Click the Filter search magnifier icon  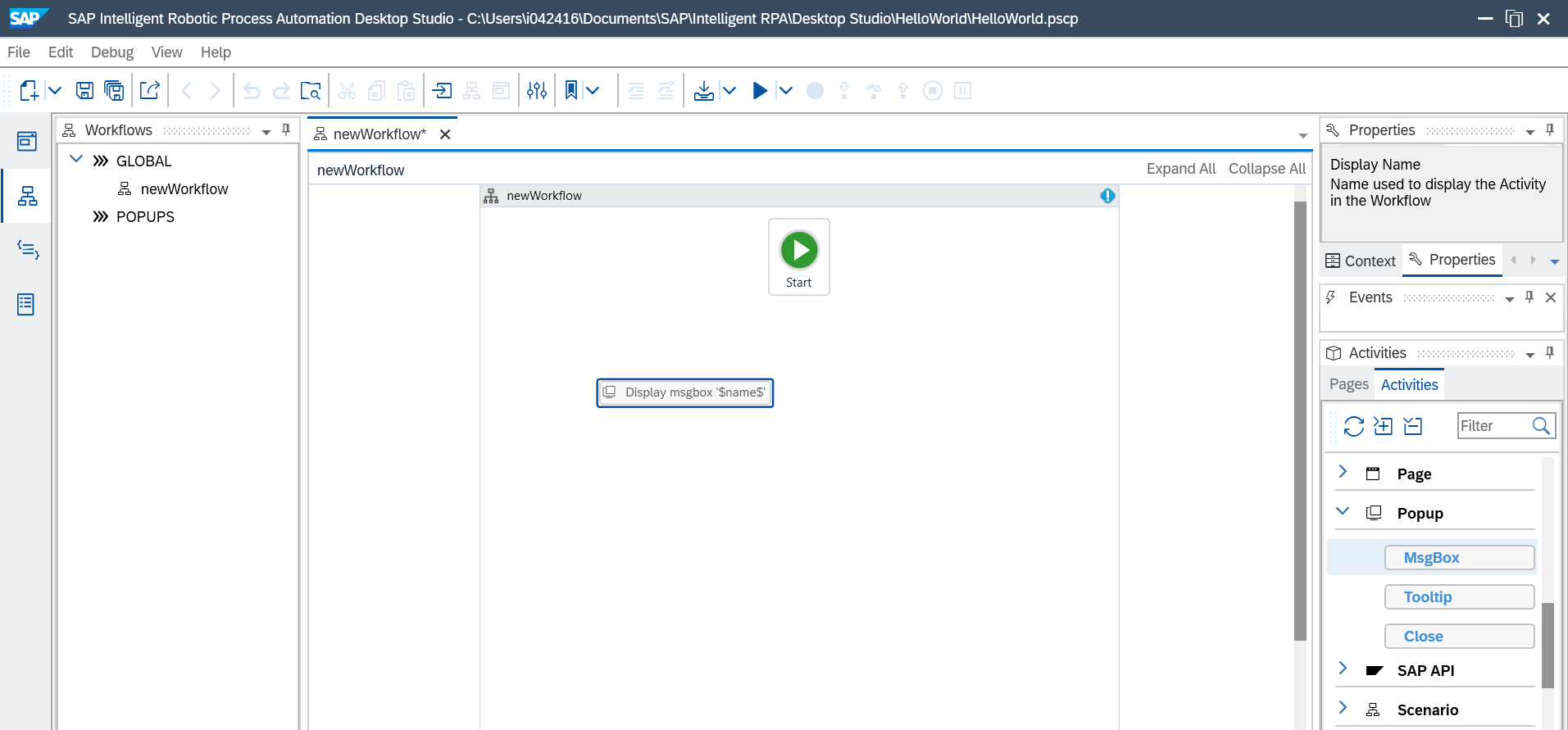pos(1541,425)
